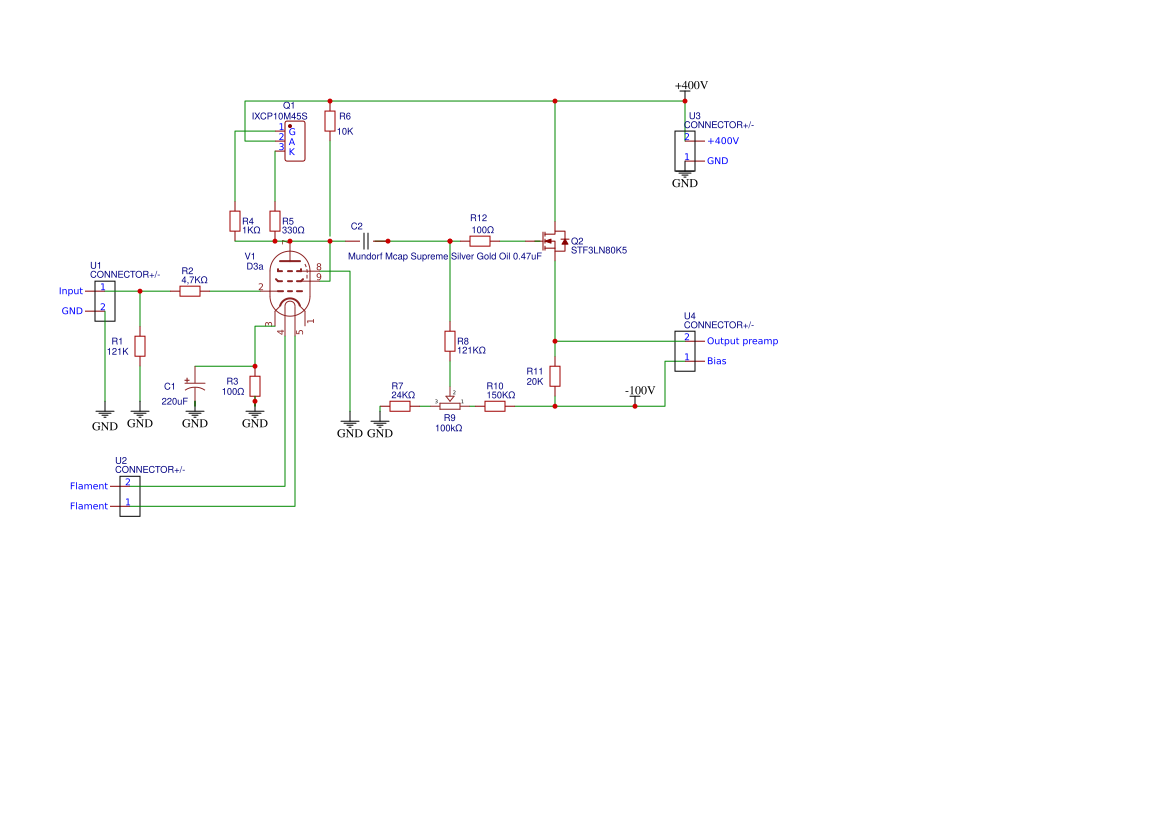Click the blue "+400V" pin label on U3
The width and height of the screenshot is (1169, 828).
click(723, 141)
